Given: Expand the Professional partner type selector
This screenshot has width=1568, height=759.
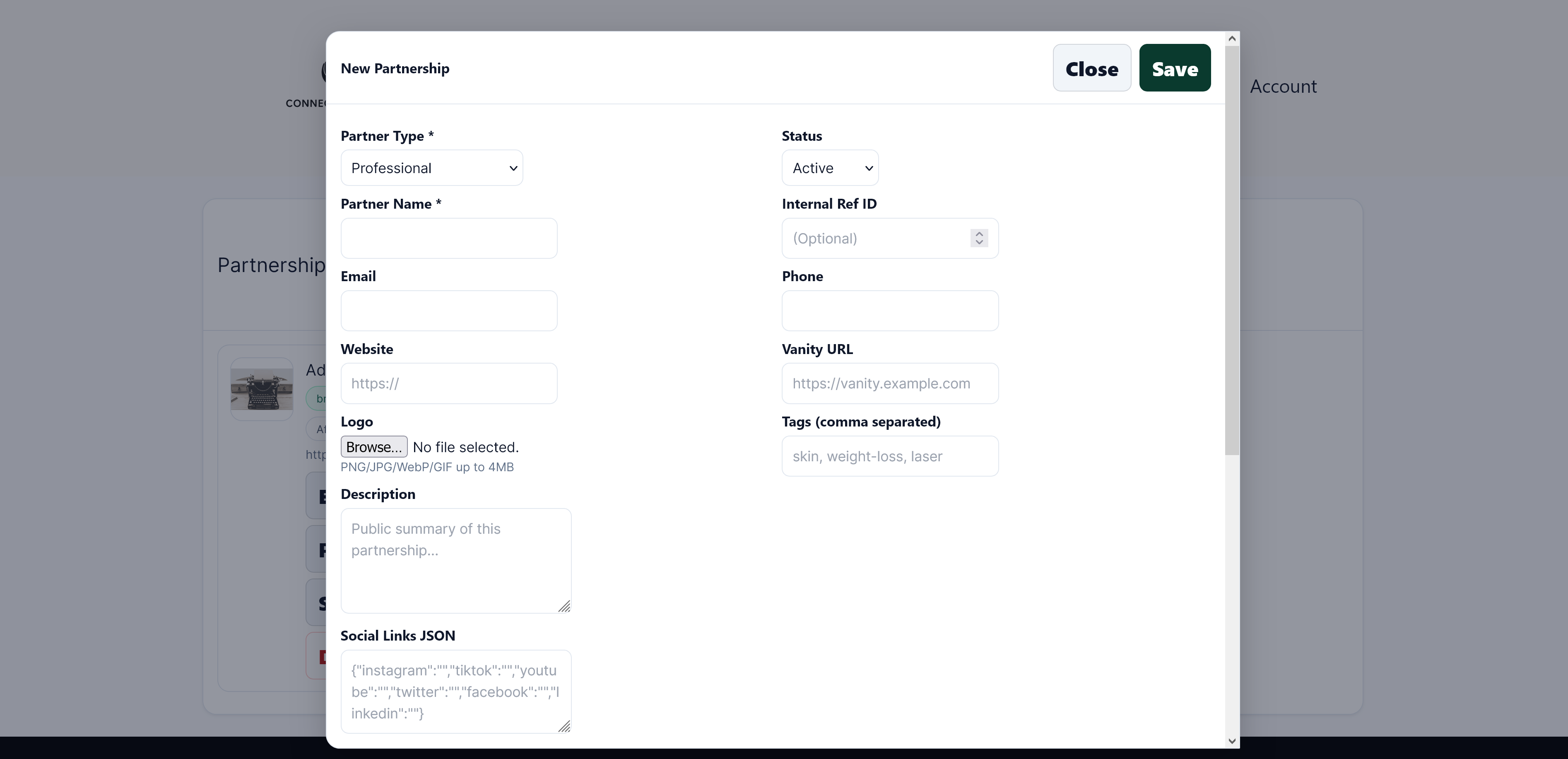Looking at the screenshot, I should 431,168.
